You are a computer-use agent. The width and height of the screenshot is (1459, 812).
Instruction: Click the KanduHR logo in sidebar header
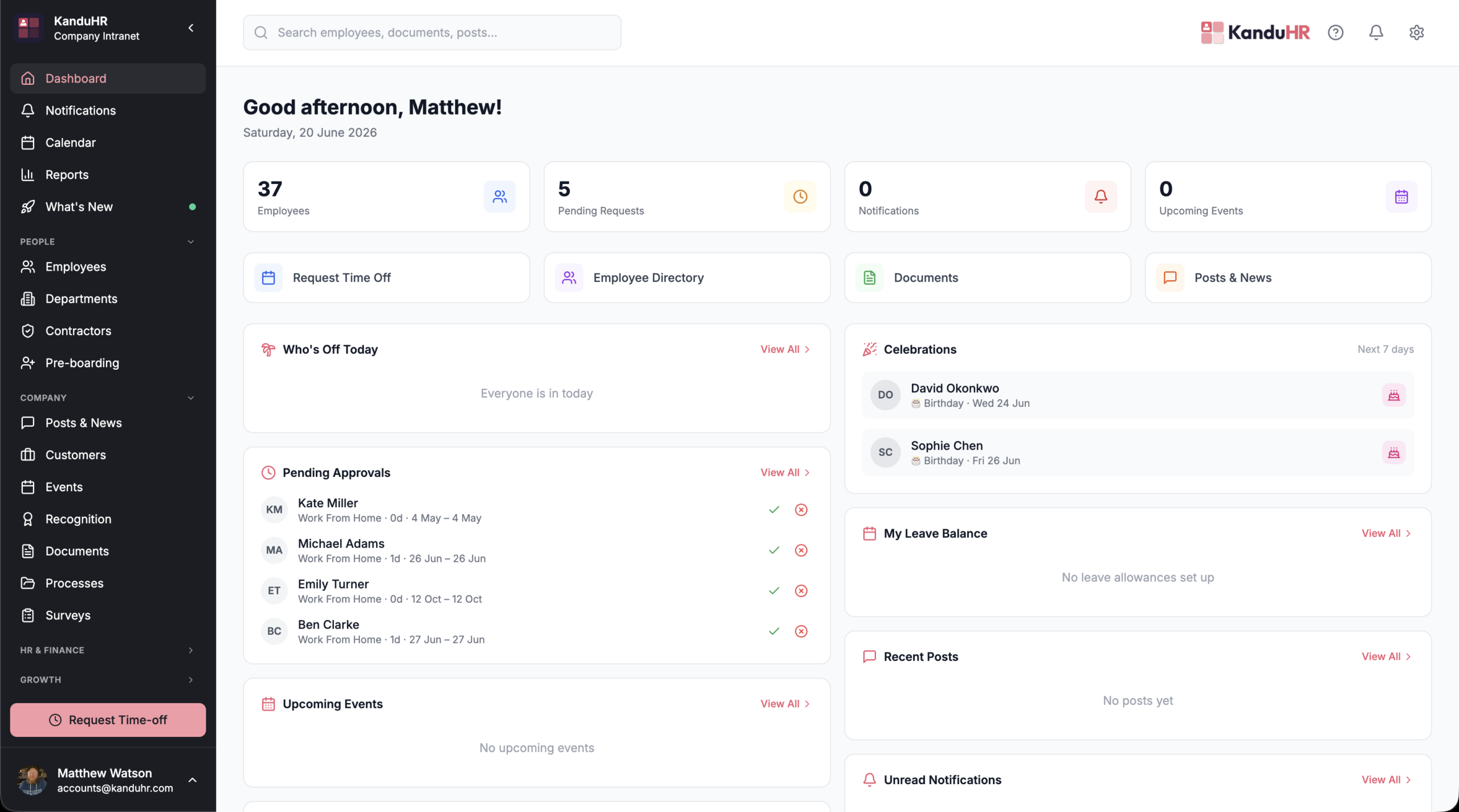(x=28, y=28)
